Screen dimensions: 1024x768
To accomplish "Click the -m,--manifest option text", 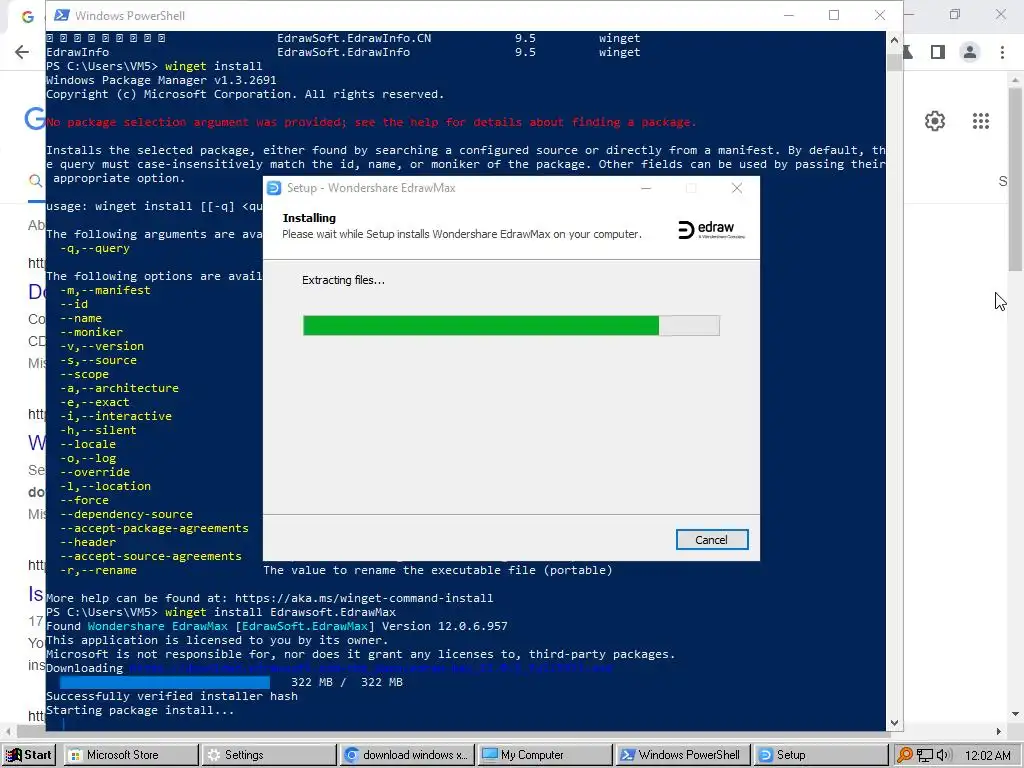I will click(105, 290).
